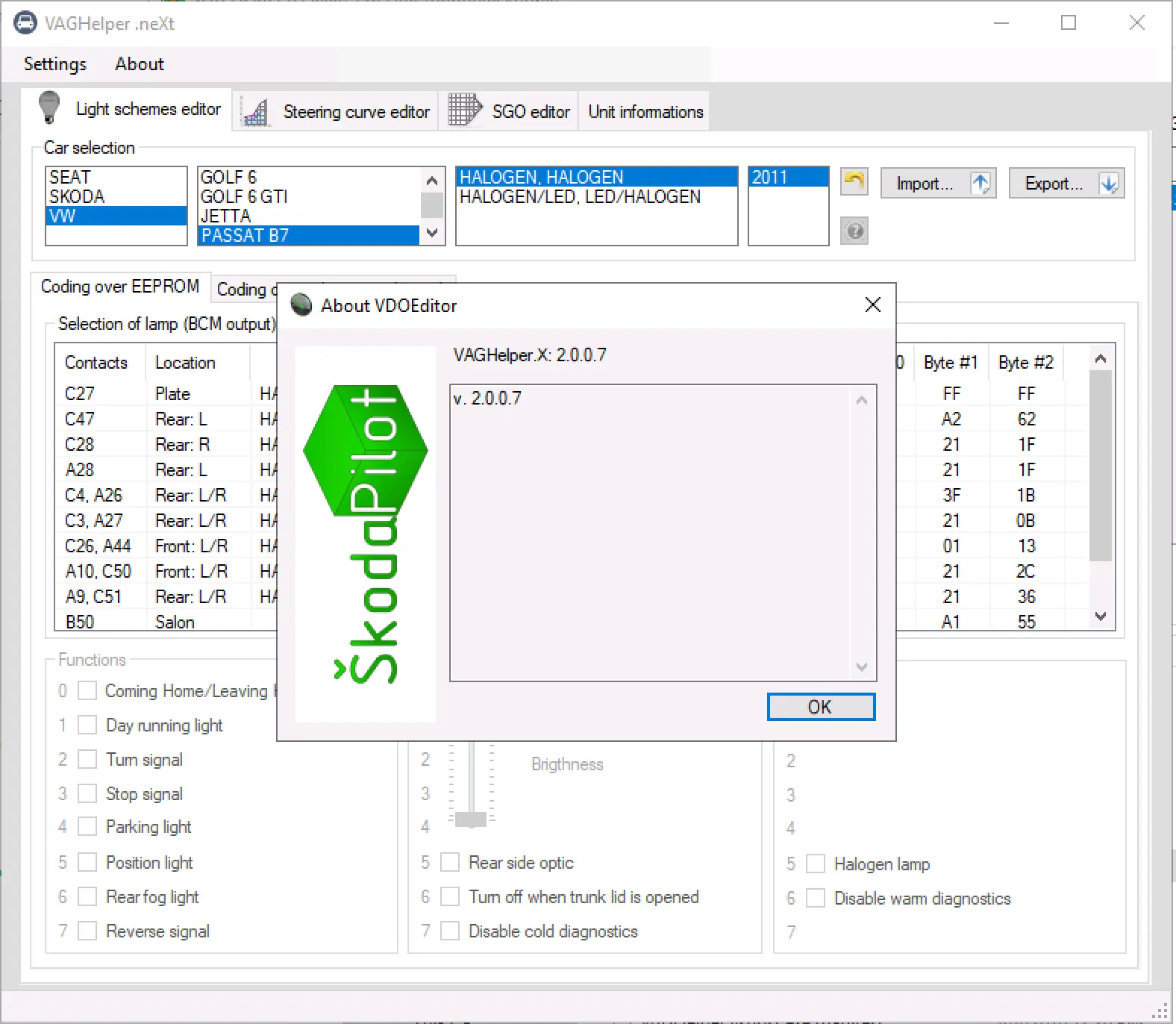Click the Location column header
This screenshot has width=1176, height=1024.
198,363
